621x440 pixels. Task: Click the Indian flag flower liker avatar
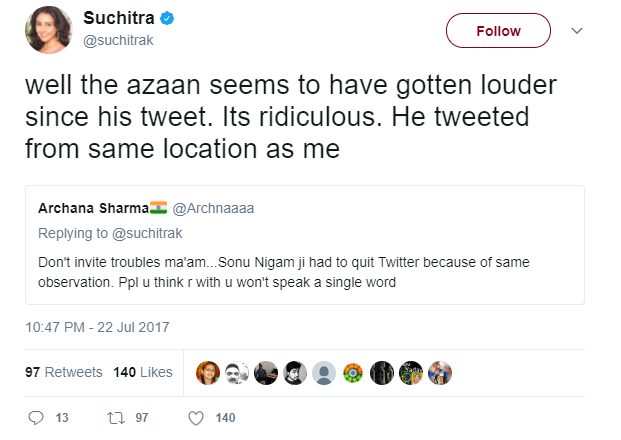pyautogui.click(x=352, y=373)
